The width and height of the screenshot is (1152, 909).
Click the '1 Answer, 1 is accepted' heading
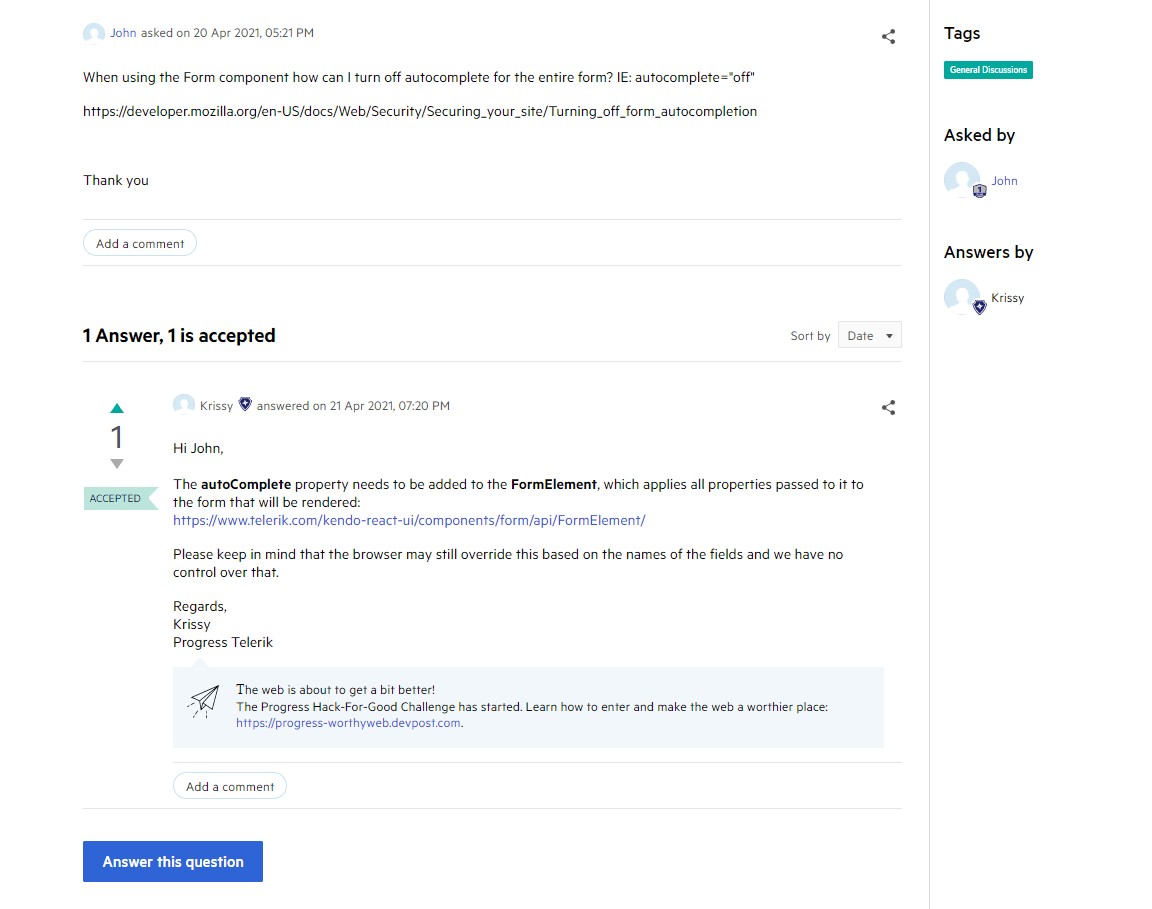(179, 336)
